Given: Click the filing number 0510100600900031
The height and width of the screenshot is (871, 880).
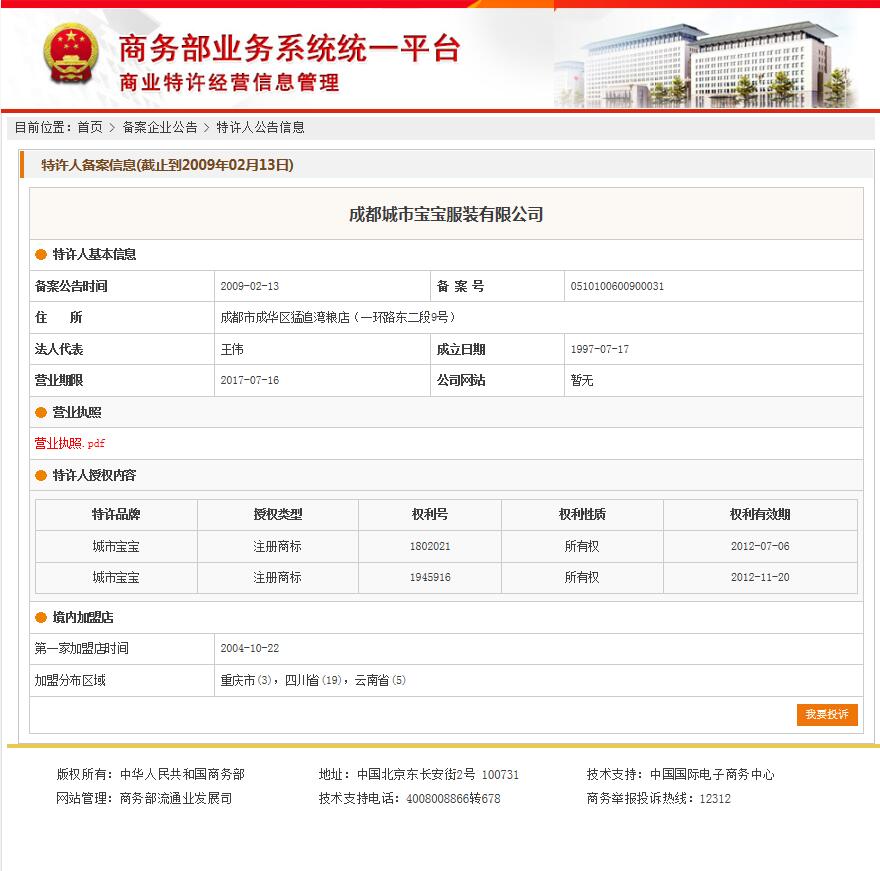Looking at the screenshot, I should [617, 286].
